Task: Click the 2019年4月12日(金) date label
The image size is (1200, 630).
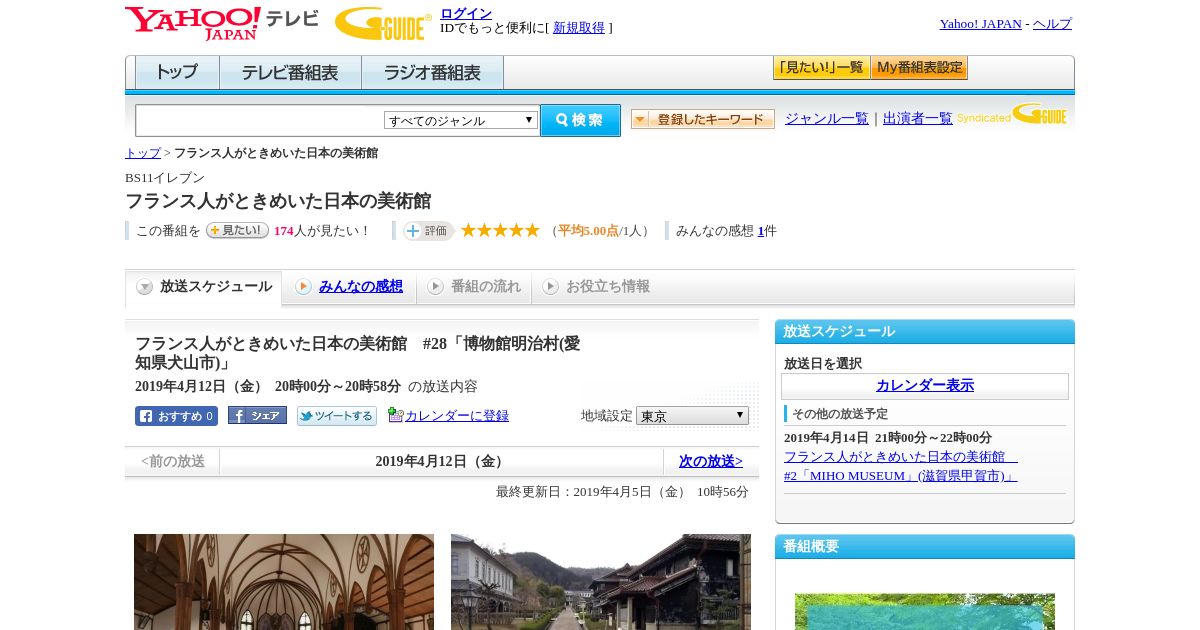Action: tap(441, 462)
